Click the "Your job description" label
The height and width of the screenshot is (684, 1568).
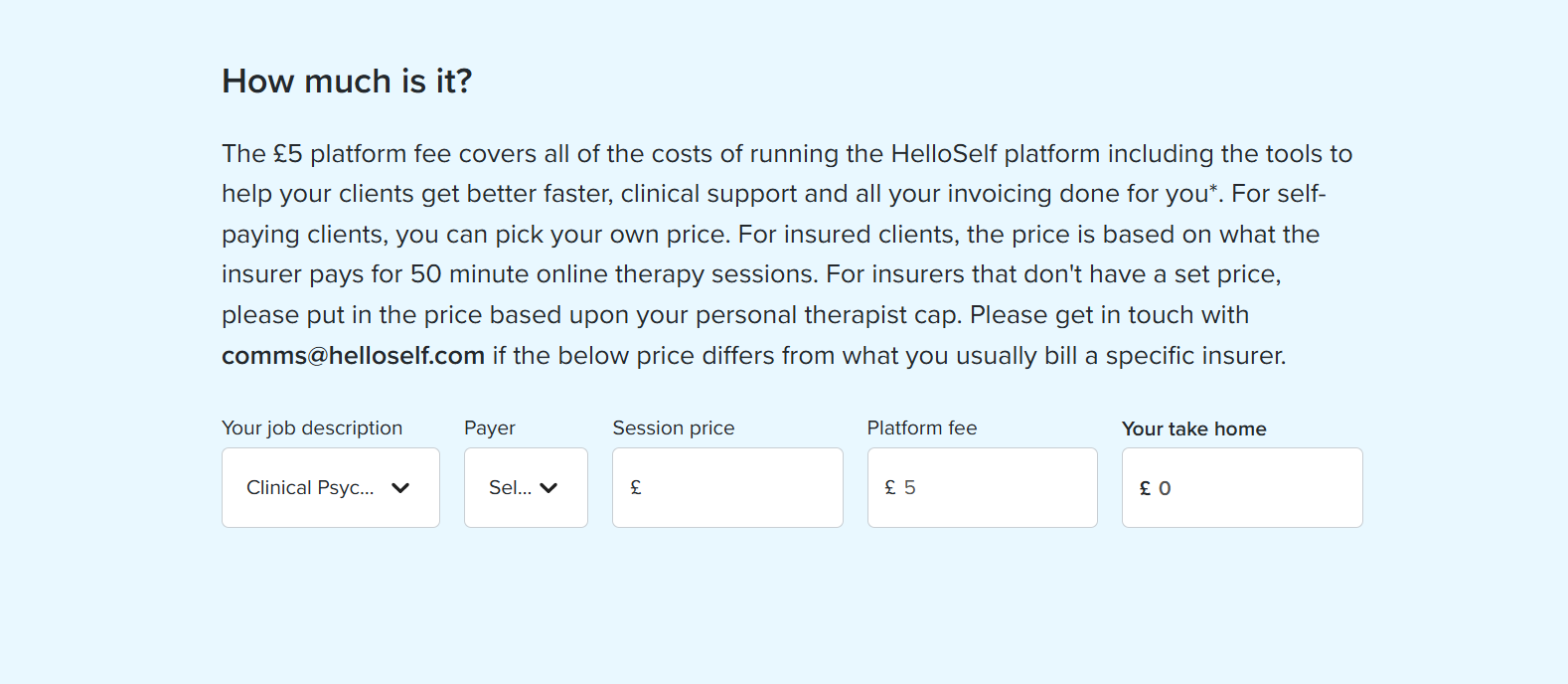click(312, 427)
